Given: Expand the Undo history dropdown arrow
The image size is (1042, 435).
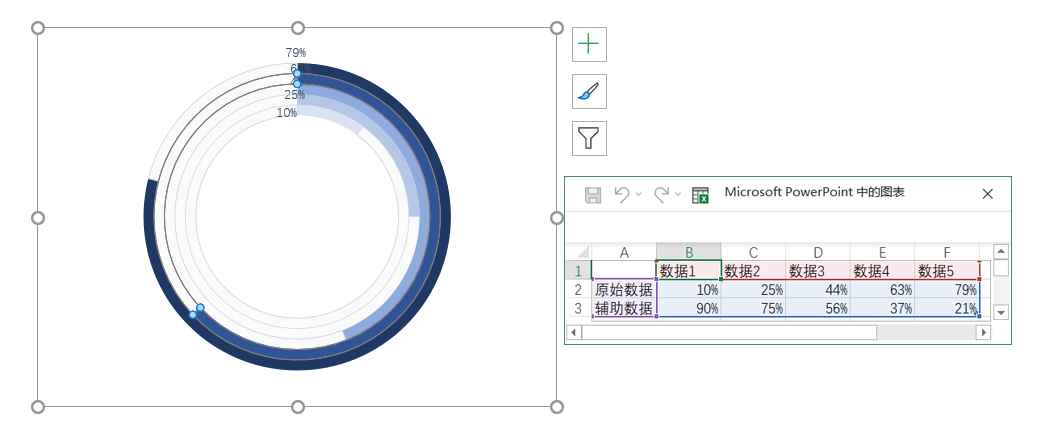Looking at the screenshot, I should [x=638, y=195].
